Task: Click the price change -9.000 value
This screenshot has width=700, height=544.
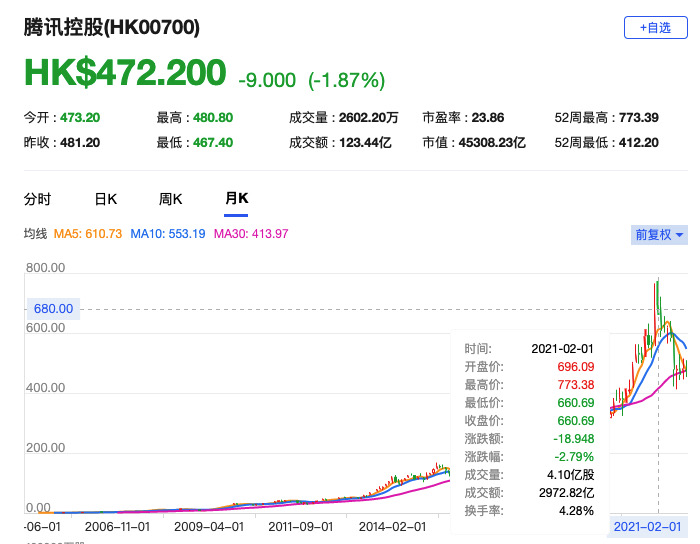Action: [x=267, y=81]
